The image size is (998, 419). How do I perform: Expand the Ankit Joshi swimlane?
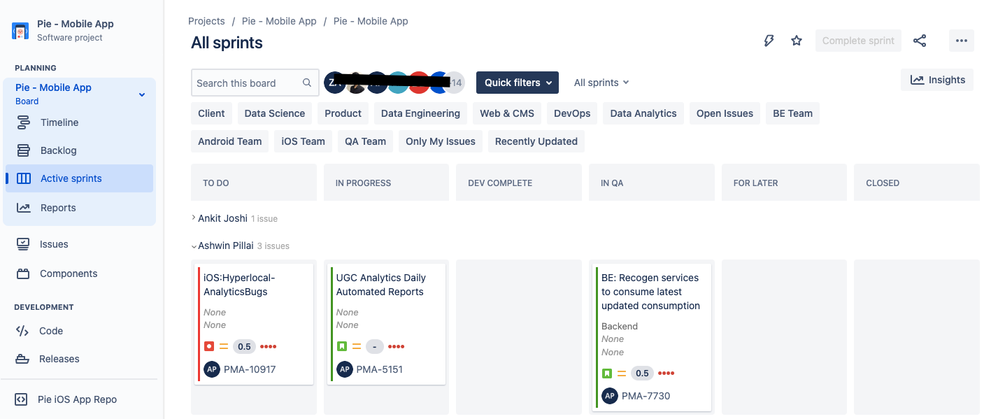(193, 218)
